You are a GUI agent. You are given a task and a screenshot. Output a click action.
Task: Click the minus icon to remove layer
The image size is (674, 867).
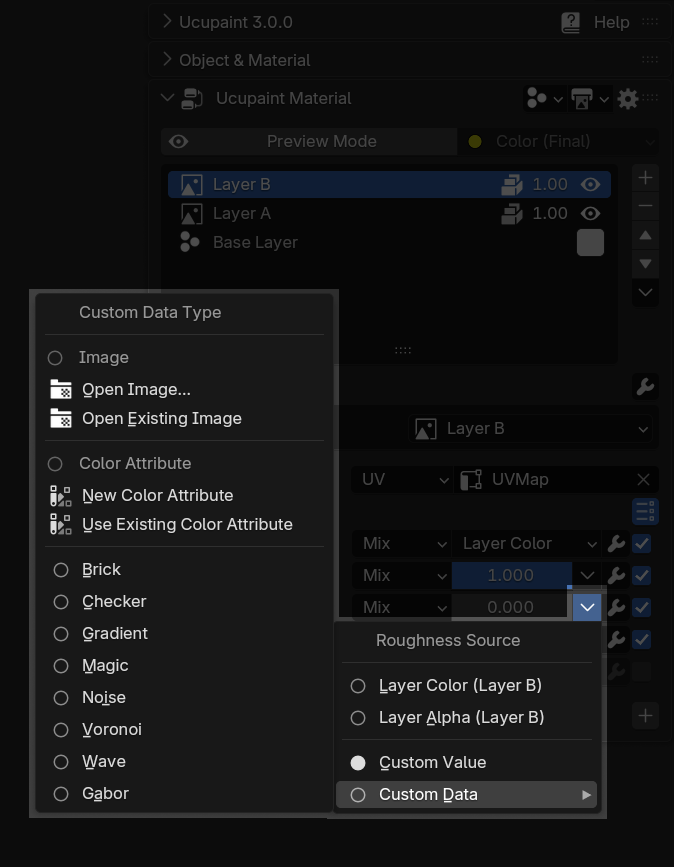click(645, 206)
